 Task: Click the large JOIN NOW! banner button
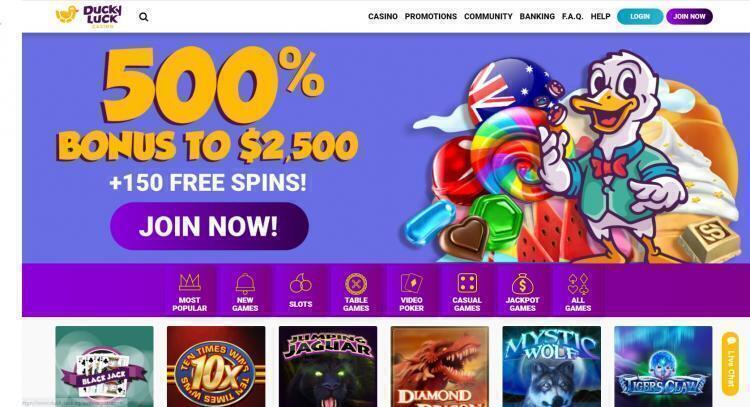pyautogui.click(x=210, y=226)
